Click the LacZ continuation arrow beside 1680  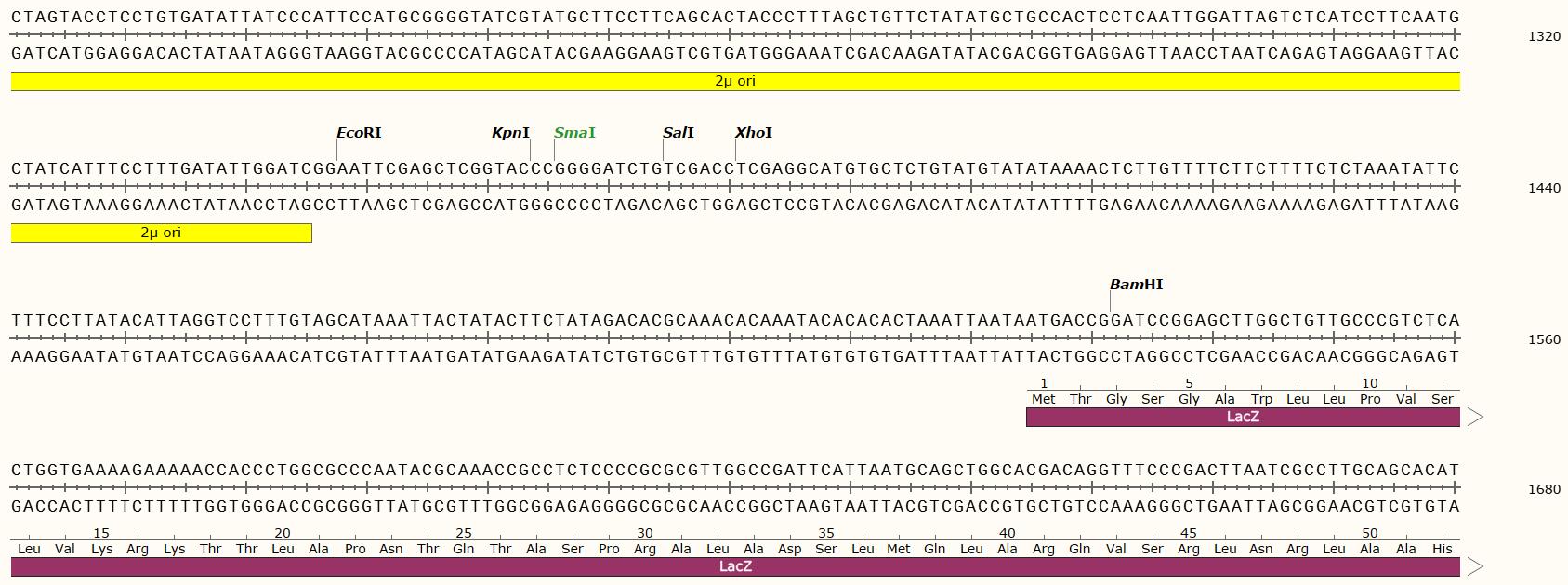(1474, 566)
